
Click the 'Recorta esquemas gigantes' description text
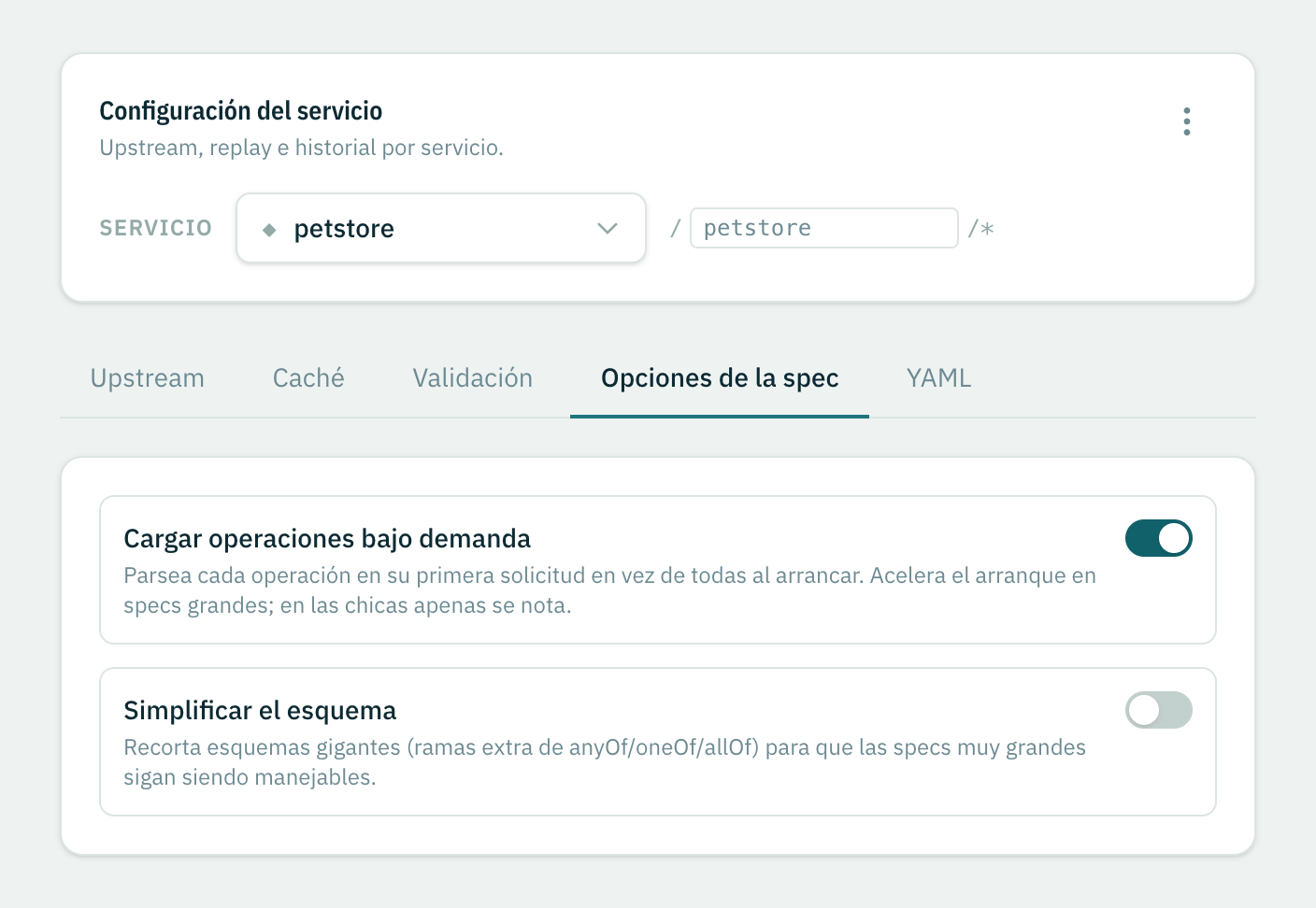(605, 762)
